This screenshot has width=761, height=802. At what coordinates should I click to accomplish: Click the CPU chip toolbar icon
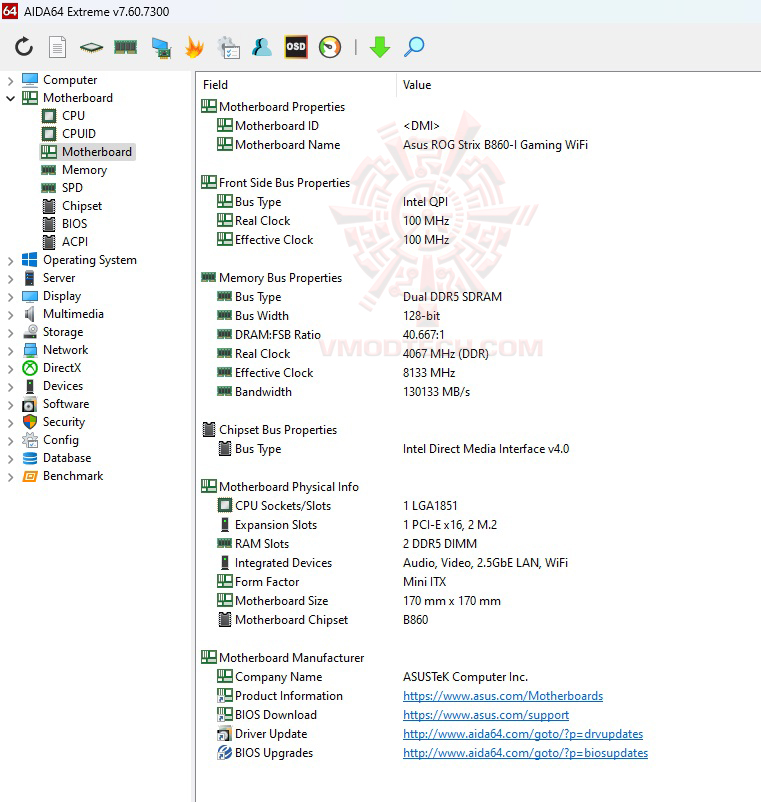[92, 48]
